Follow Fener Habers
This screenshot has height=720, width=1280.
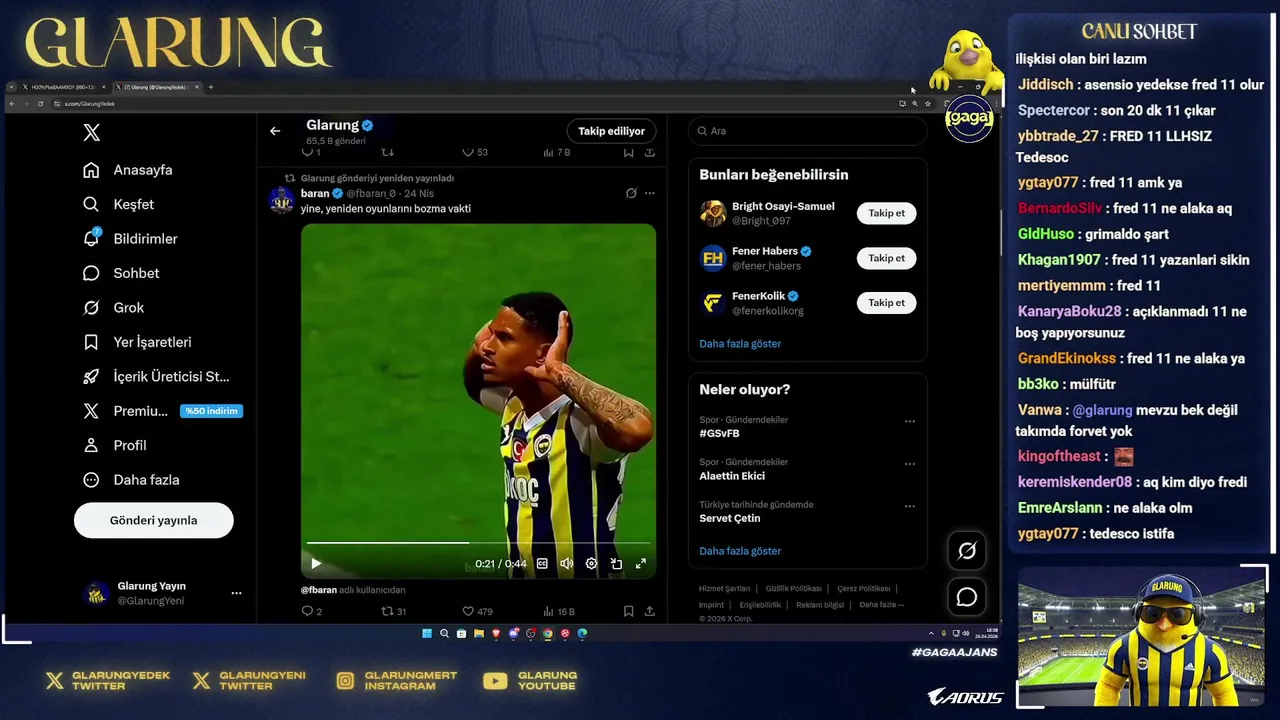[886, 258]
